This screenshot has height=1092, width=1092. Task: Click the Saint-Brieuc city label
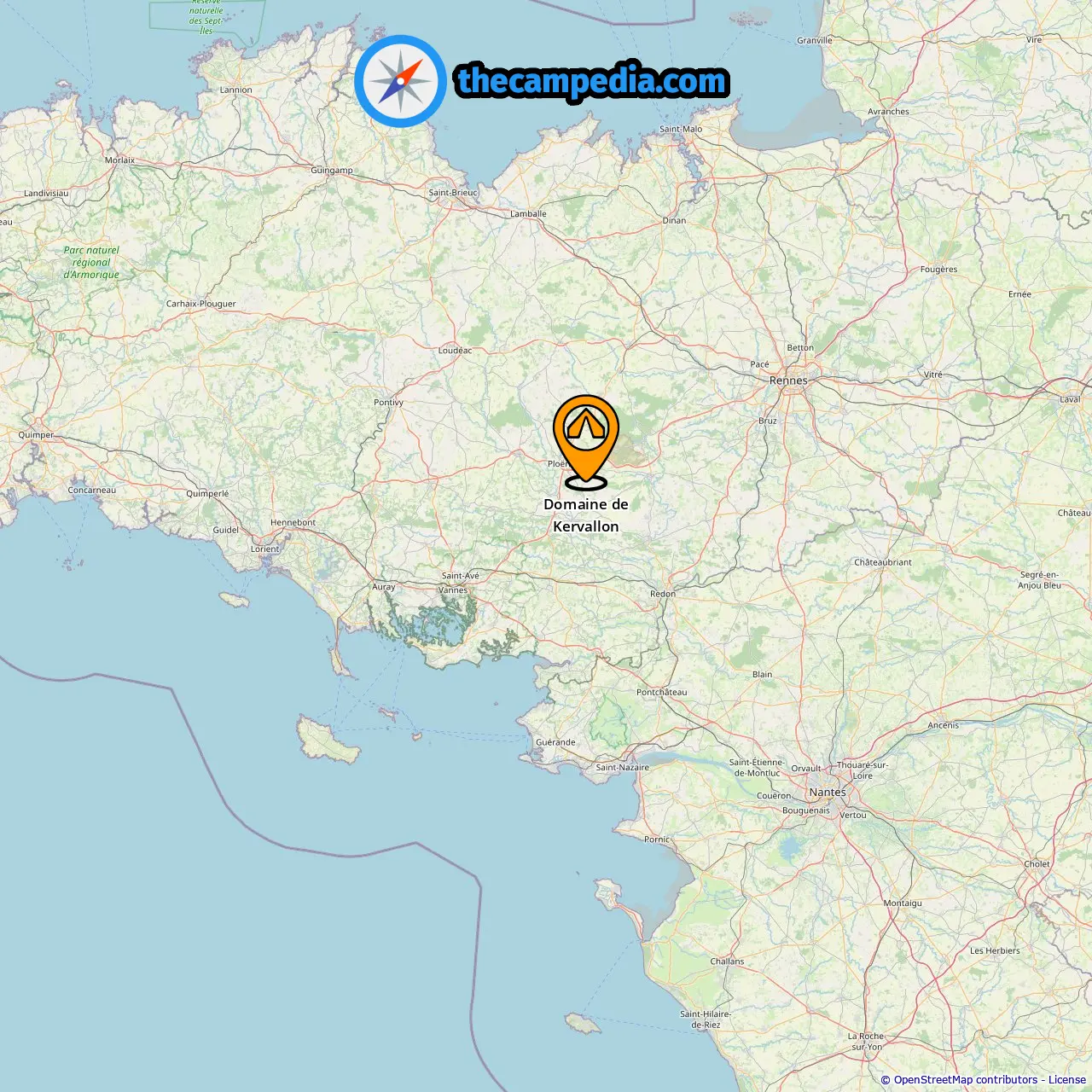453,192
